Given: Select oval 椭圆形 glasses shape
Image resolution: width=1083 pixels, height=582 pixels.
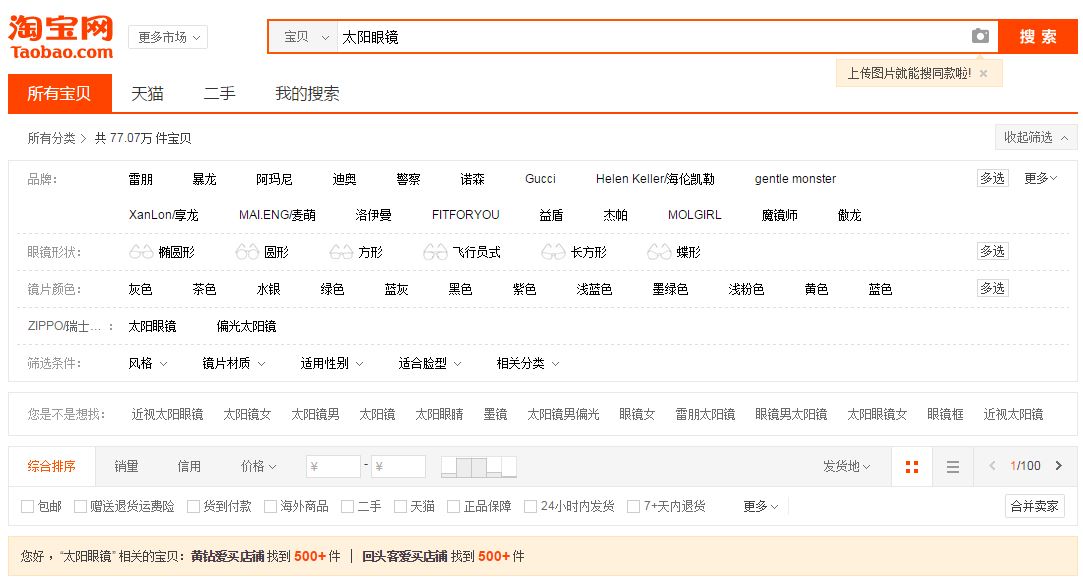Looking at the screenshot, I should (x=162, y=252).
